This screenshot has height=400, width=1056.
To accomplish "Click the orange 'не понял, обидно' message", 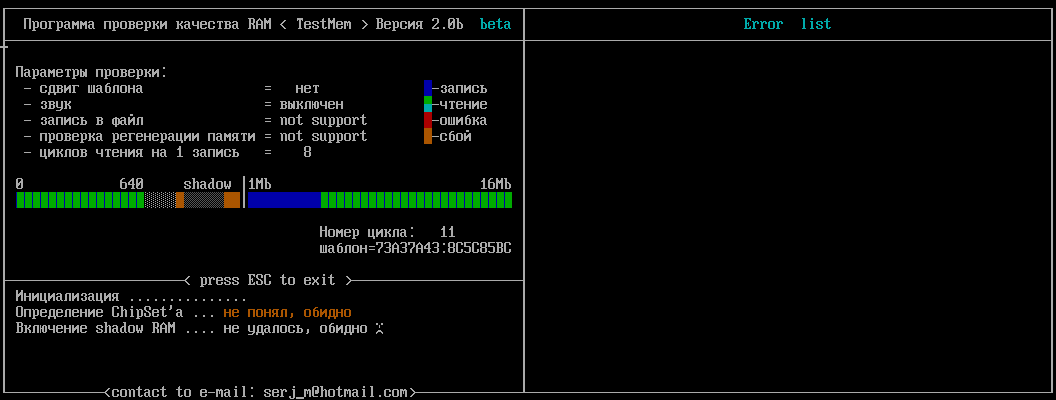I will (x=288, y=313).
